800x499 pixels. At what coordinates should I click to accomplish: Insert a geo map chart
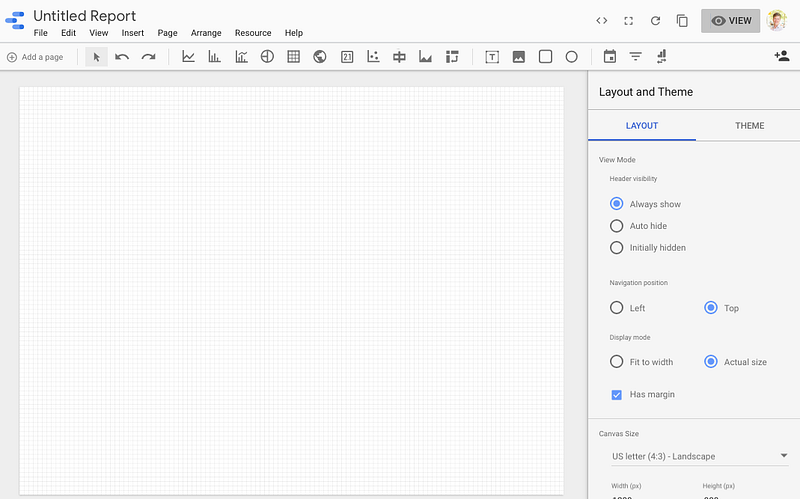pos(320,57)
